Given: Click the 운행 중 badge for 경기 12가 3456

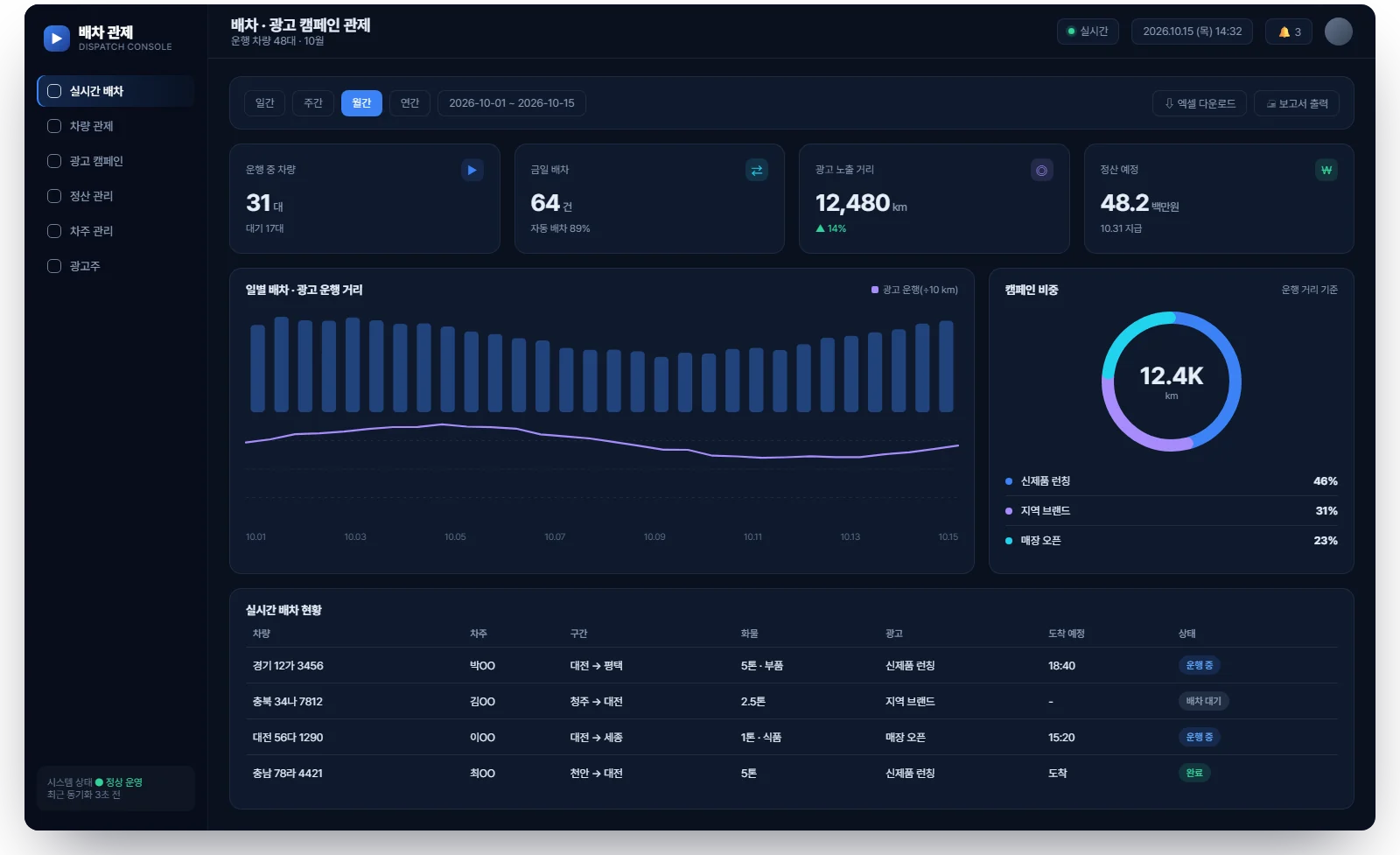Looking at the screenshot, I should pos(1200,665).
